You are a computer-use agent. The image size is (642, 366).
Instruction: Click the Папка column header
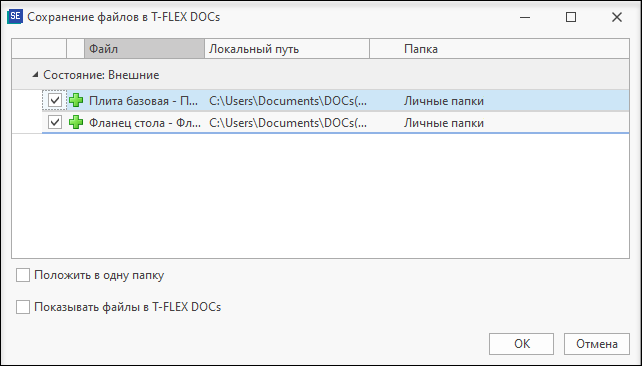pyautogui.click(x=499, y=49)
